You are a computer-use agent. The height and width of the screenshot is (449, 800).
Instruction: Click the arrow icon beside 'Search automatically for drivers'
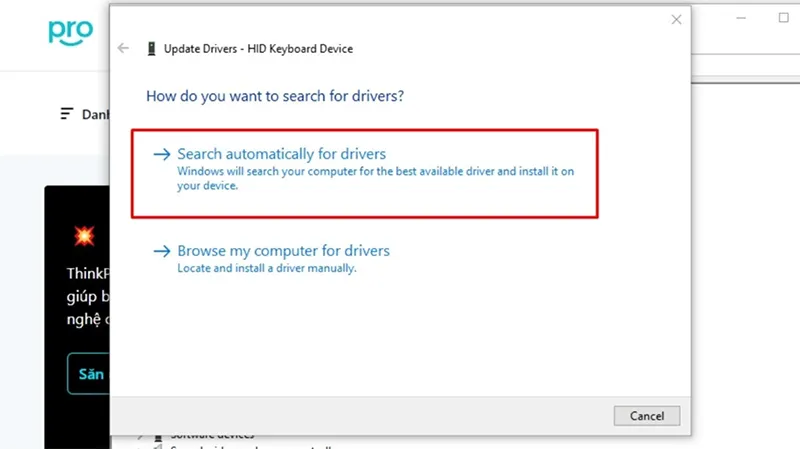tap(161, 155)
